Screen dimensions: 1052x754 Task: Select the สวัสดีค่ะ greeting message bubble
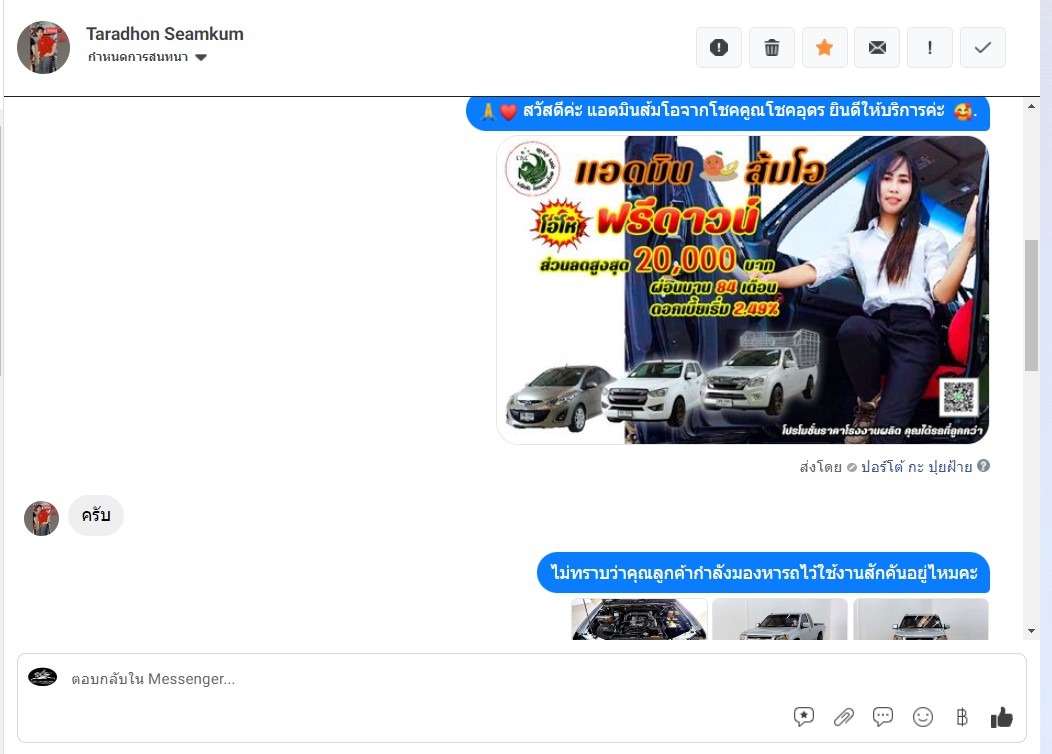(x=728, y=111)
